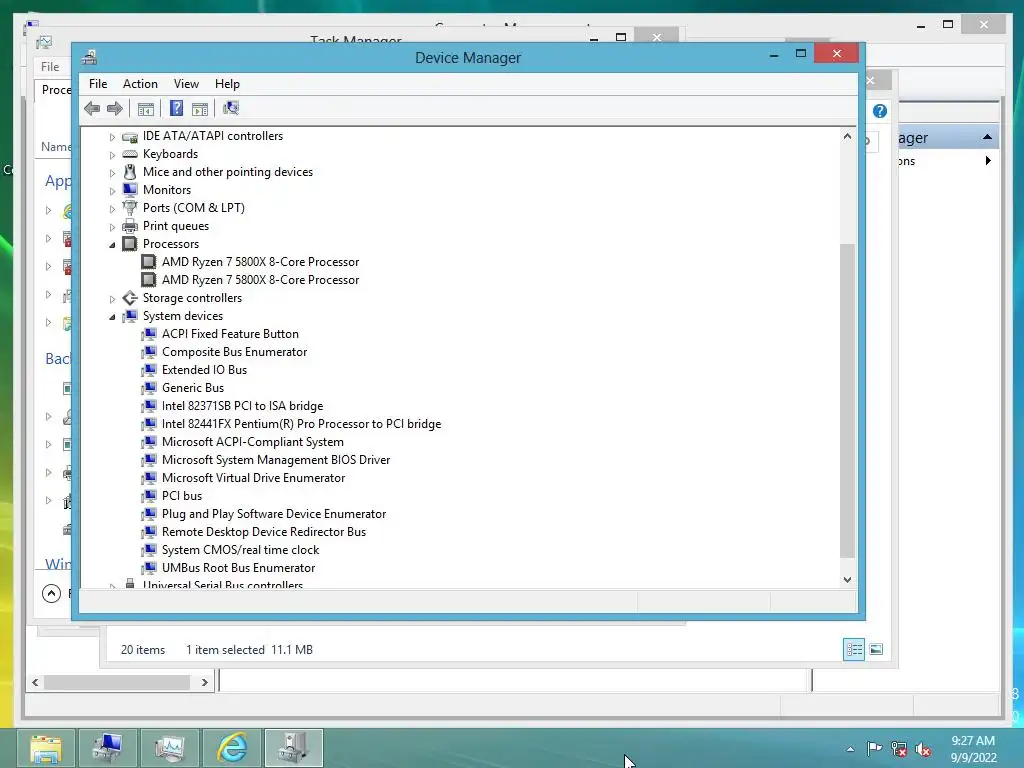Open Internet Explorer from the taskbar
Viewport: 1024px width, 768px height.
(x=232, y=748)
